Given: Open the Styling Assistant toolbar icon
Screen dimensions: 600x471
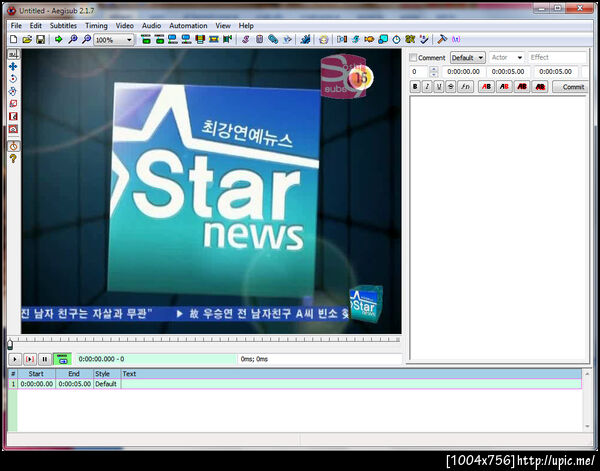Looking at the screenshot, I should (x=355, y=39).
